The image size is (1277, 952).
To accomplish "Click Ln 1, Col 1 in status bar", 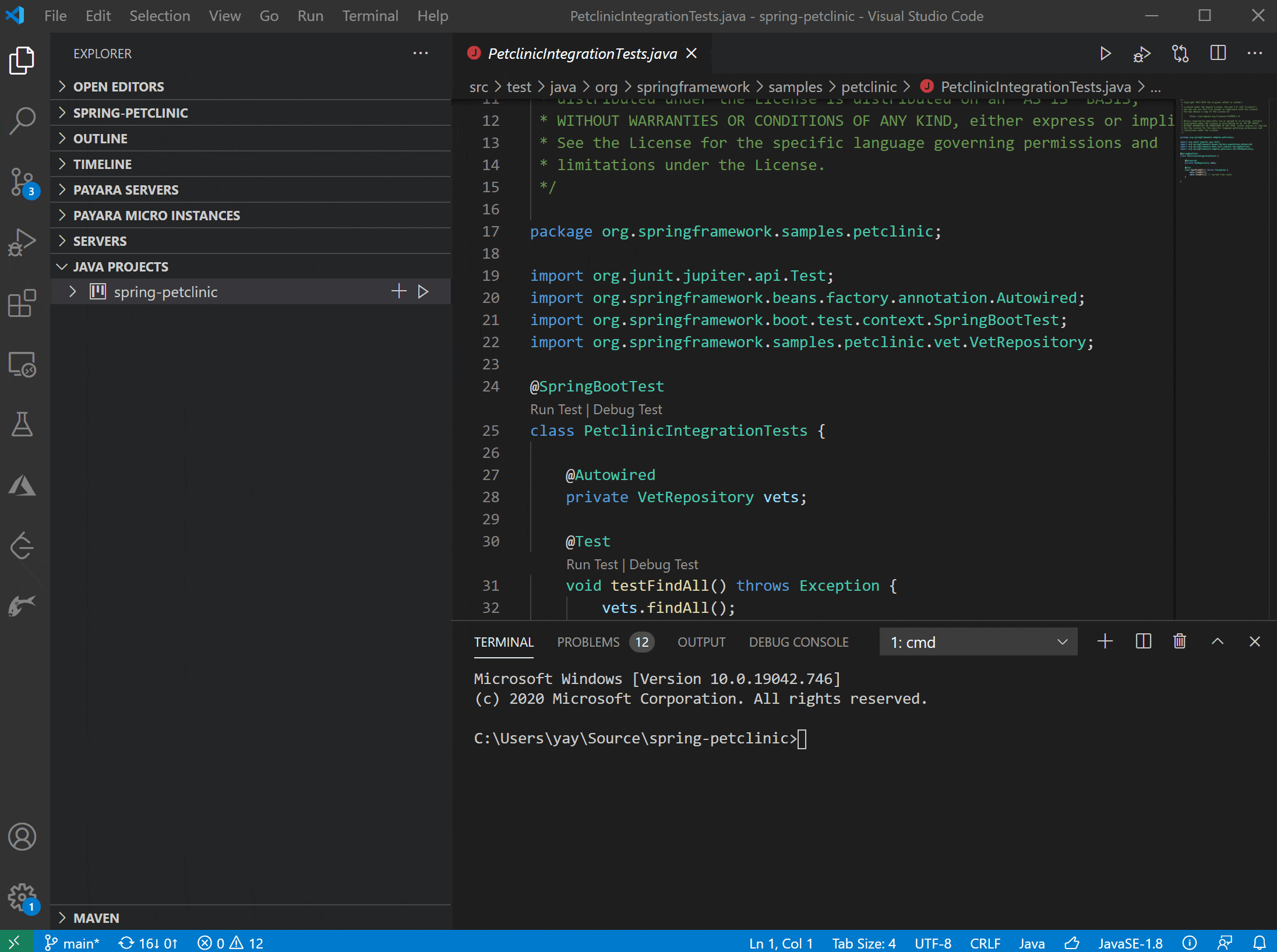I will 781,943.
